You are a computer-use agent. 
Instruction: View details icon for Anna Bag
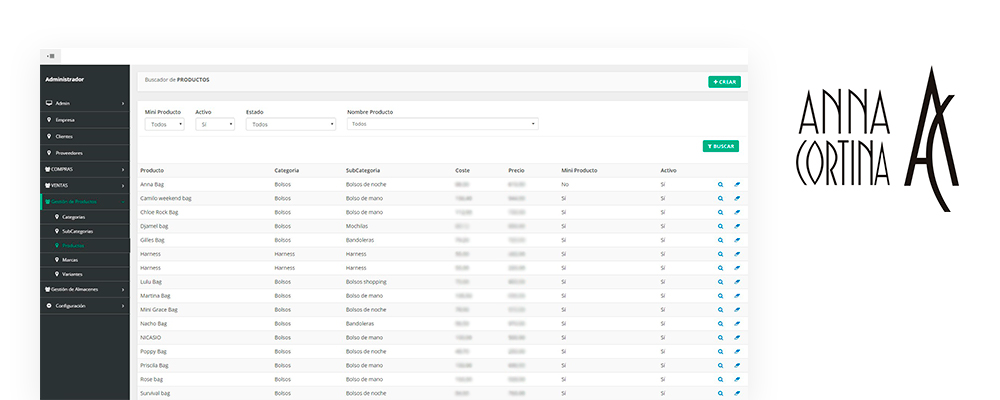pos(720,185)
